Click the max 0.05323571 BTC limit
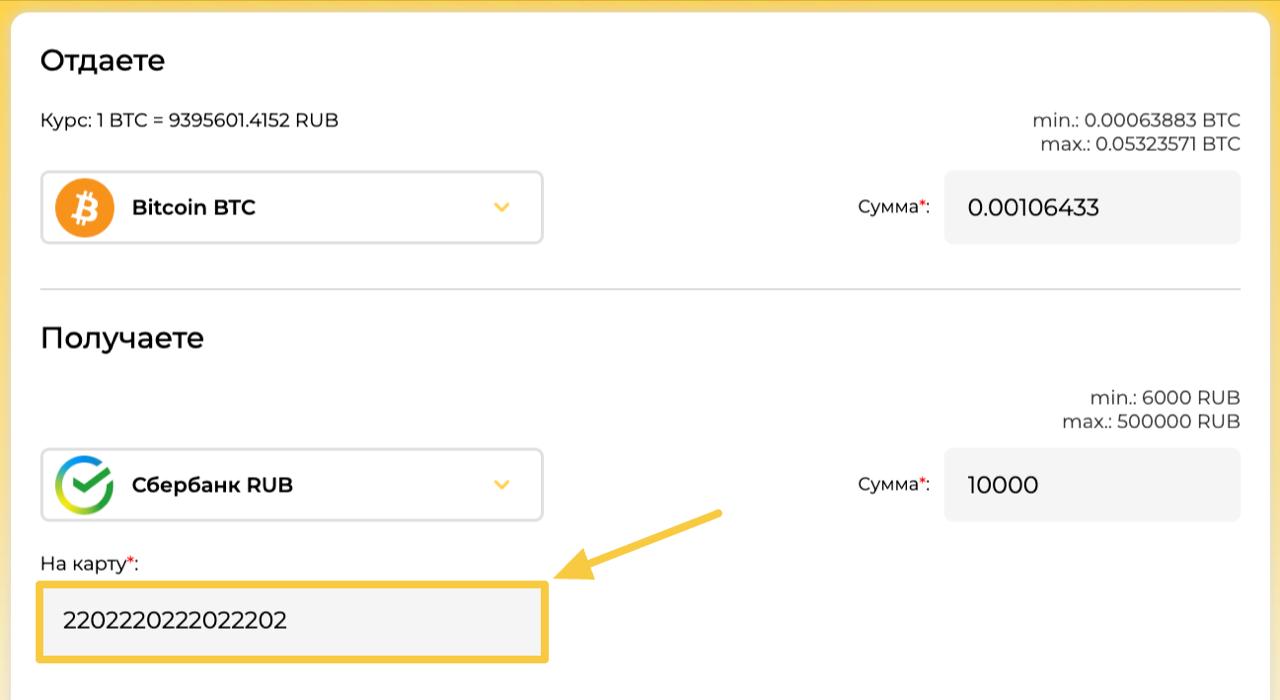Image resolution: width=1280 pixels, height=700 pixels. pyautogui.click(x=1139, y=144)
